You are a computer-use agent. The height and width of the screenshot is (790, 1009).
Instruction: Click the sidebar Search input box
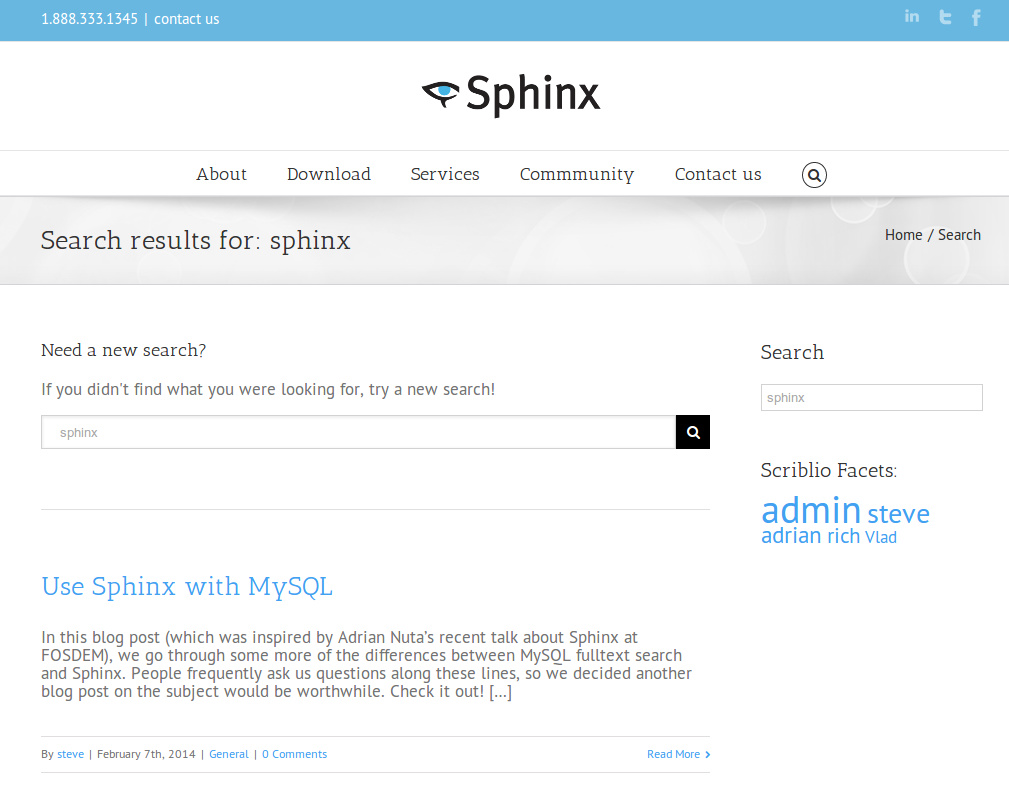871,397
